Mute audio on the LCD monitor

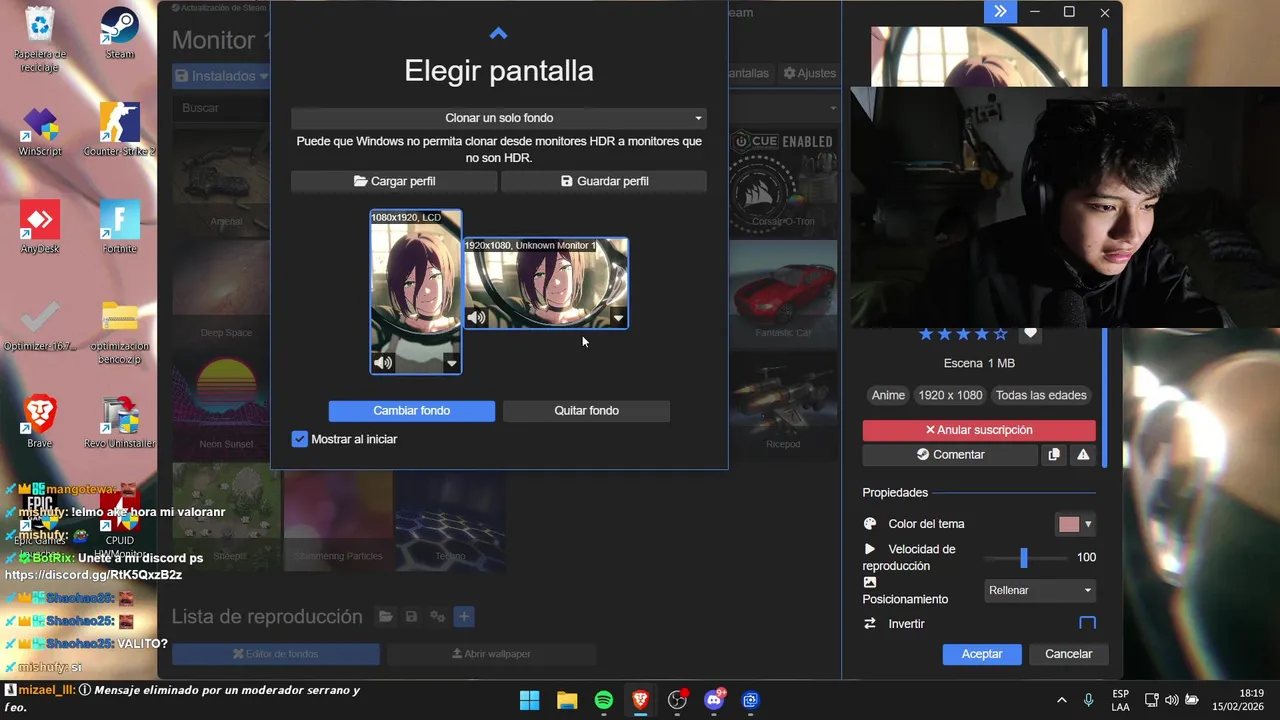383,363
